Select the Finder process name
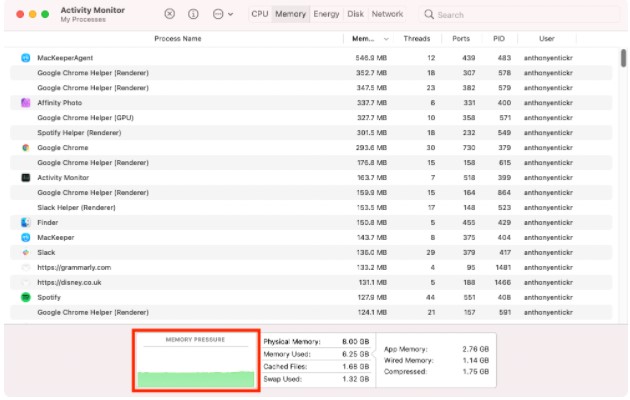Viewport: 630px width, 400px height. tap(47, 222)
